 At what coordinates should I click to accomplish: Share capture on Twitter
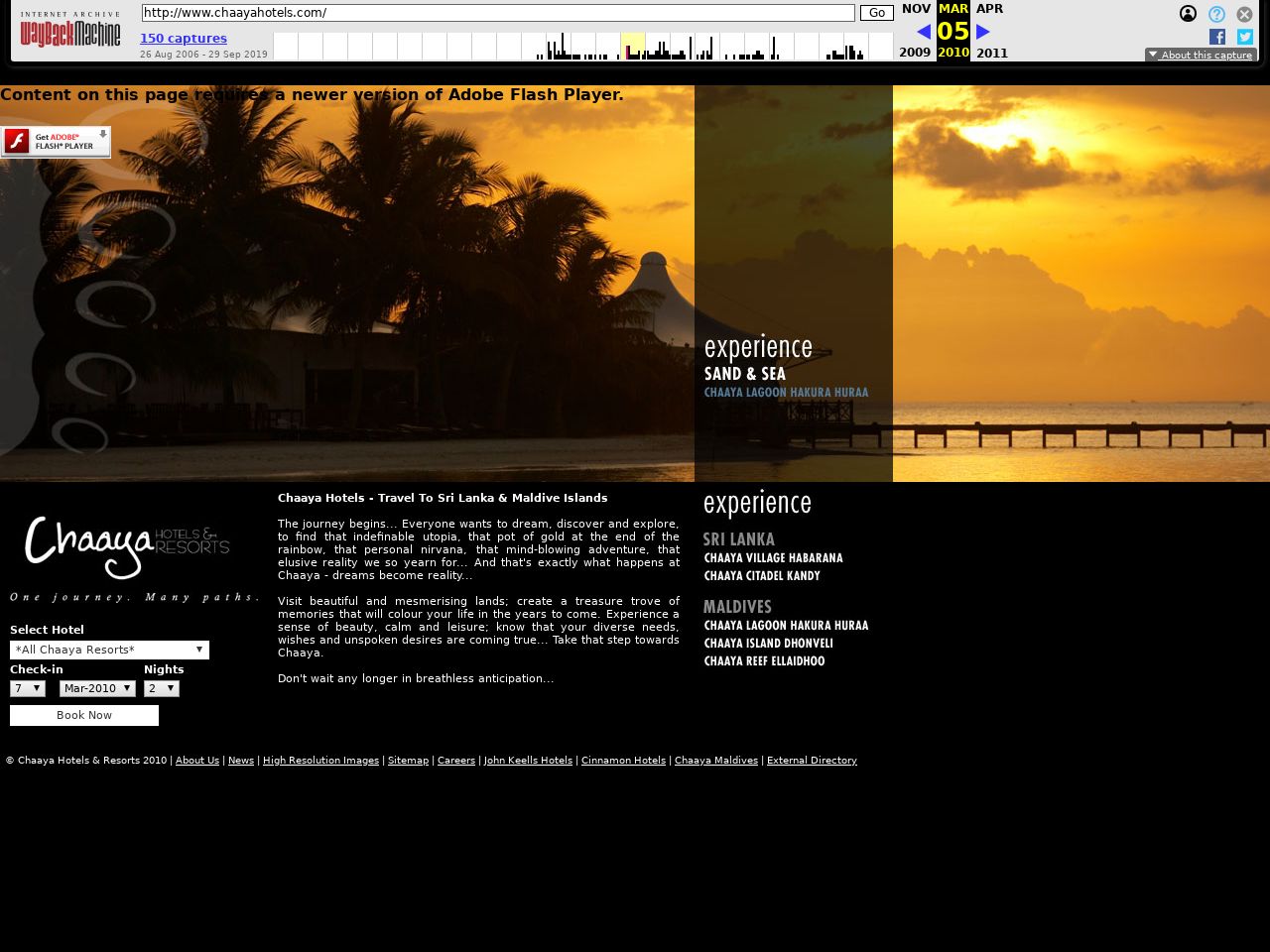click(x=1245, y=37)
